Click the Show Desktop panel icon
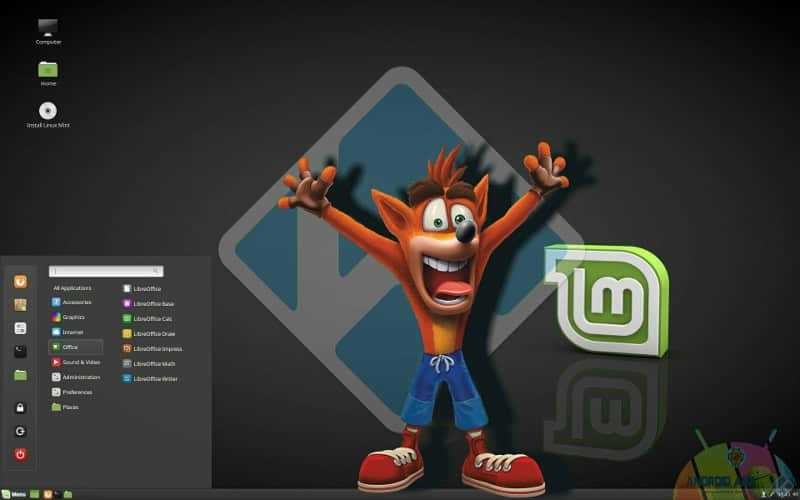Image resolution: width=800 pixels, height=500 pixels. point(34,494)
